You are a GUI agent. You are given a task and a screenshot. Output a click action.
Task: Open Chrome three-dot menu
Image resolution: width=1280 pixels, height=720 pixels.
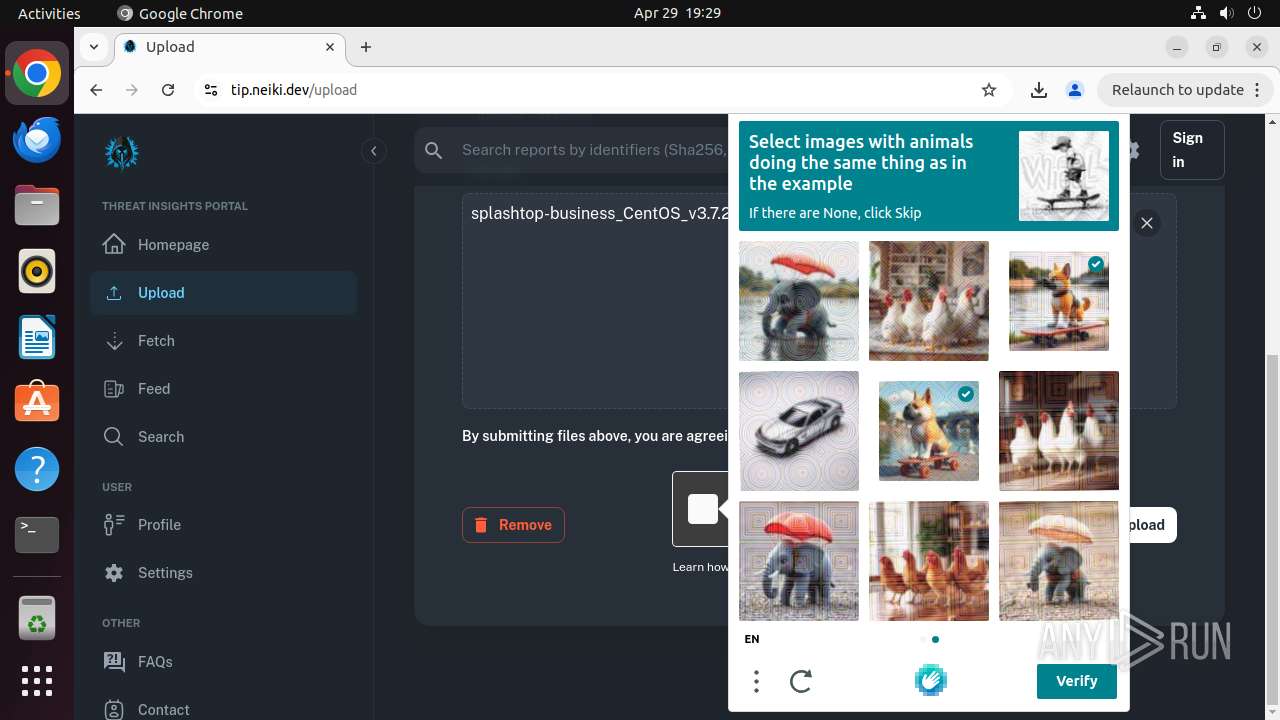pyautogui.click(x=1258, y=90)
